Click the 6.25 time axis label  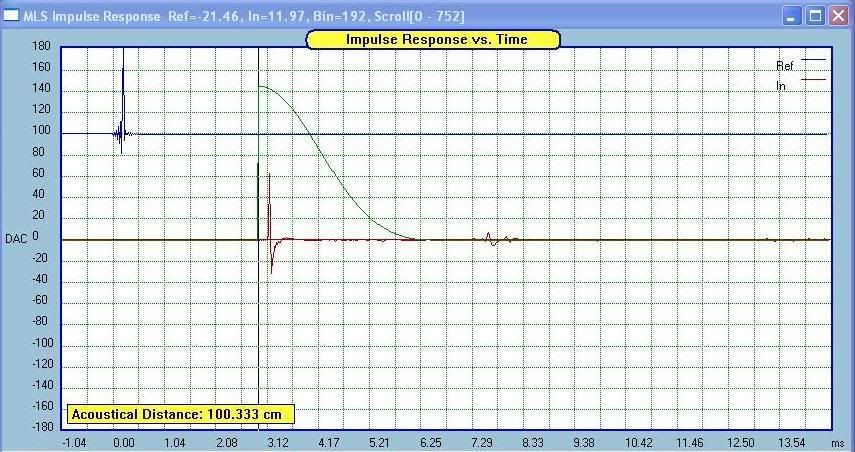431,442
